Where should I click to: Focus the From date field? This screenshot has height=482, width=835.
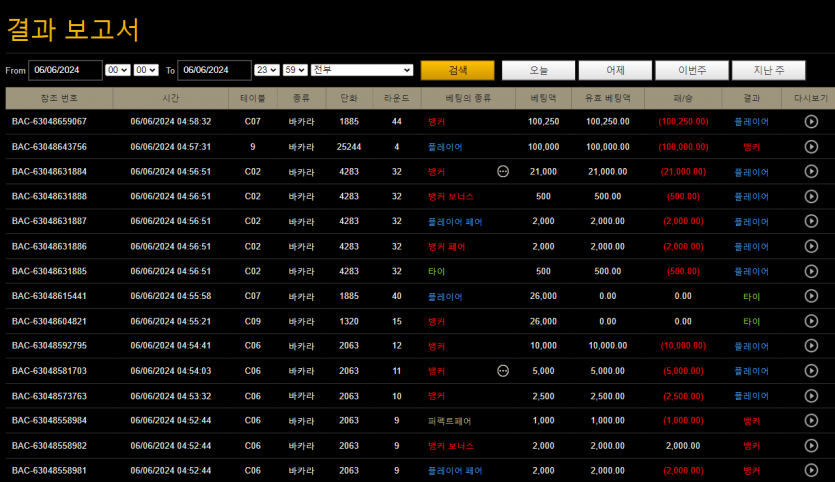(x=65, y=70)
